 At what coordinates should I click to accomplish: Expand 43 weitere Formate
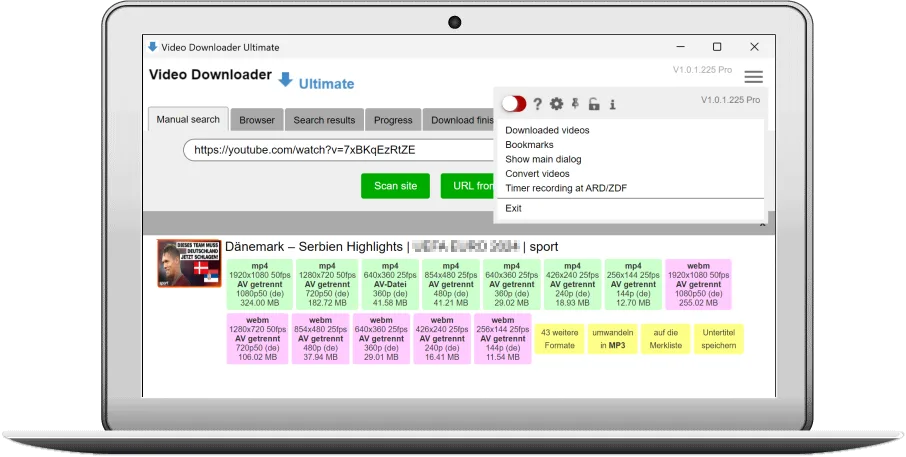tap(559, 339)
